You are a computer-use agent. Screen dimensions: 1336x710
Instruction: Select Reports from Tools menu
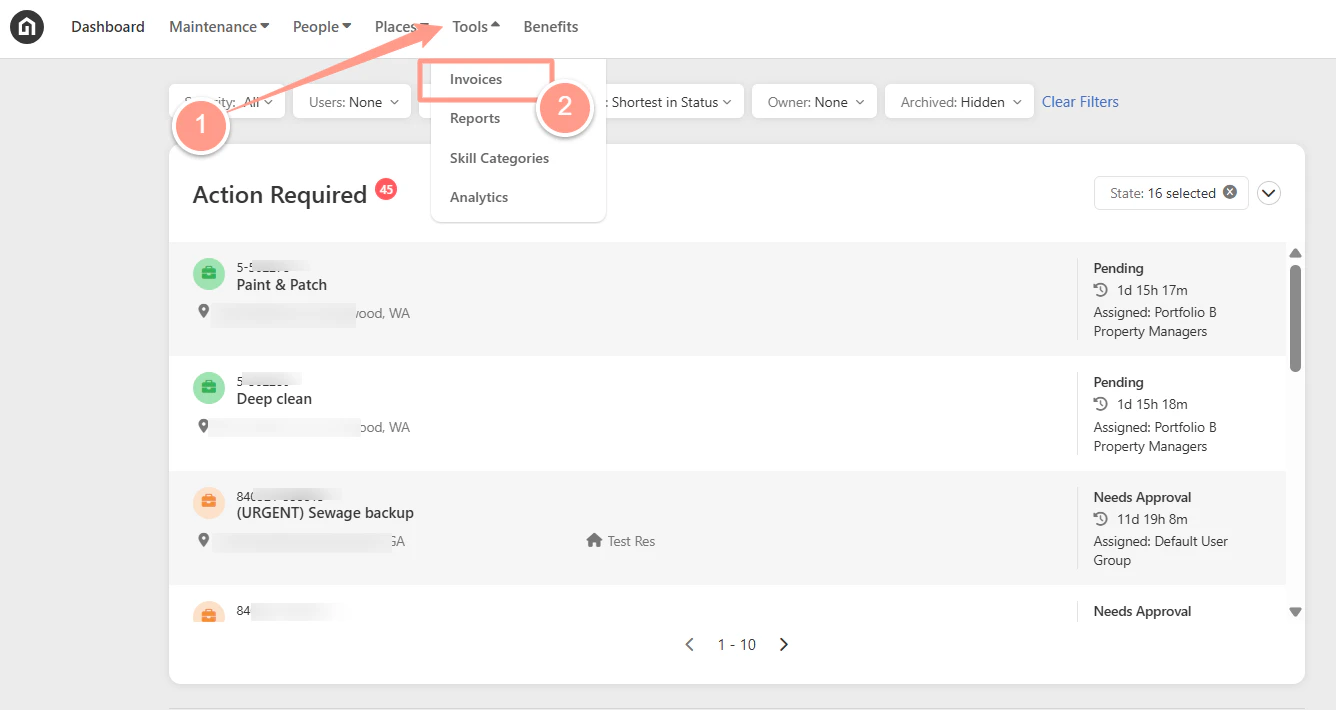click(475, 118)
